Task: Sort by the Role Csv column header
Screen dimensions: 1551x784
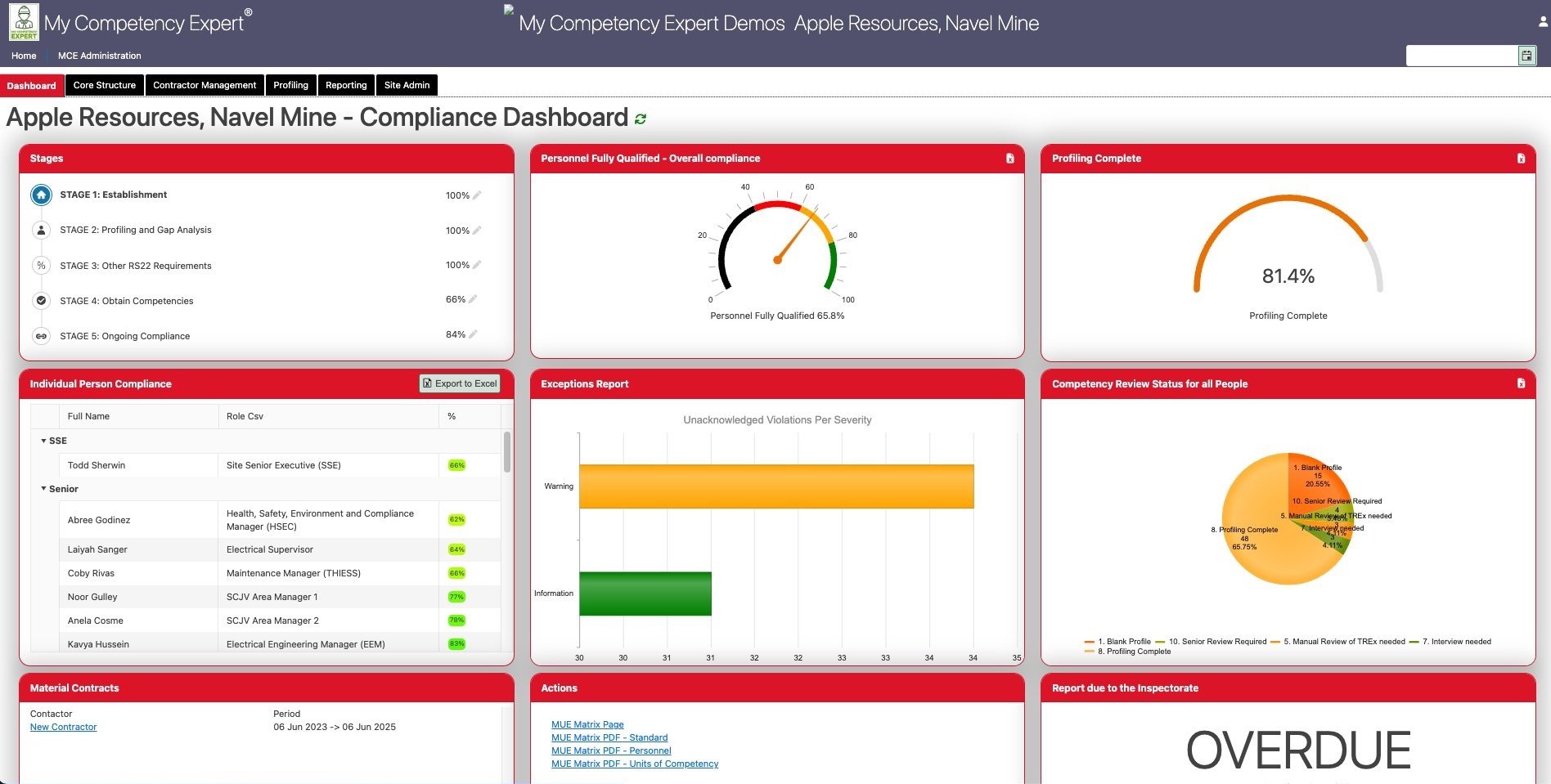Action: (x=329, y=416)
